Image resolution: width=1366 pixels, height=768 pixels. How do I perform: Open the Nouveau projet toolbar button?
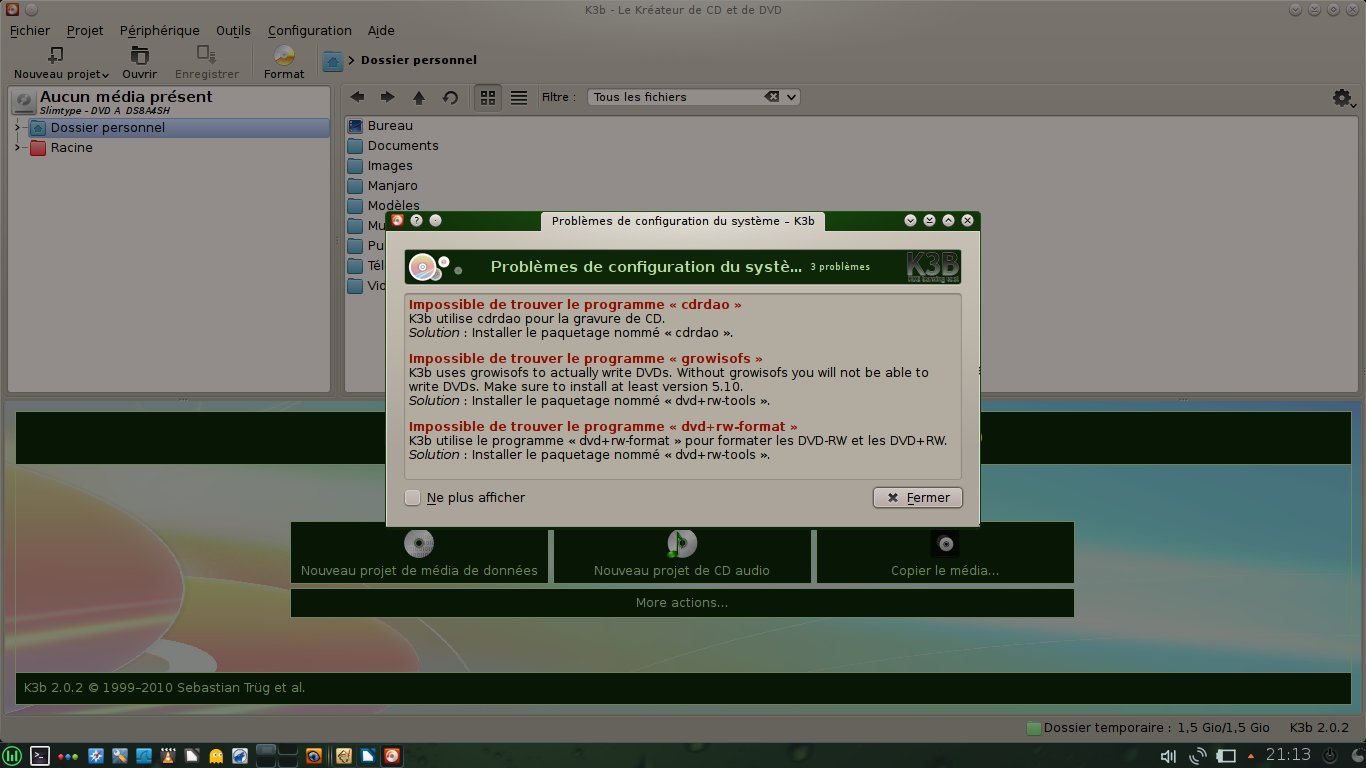pos(61,62)
